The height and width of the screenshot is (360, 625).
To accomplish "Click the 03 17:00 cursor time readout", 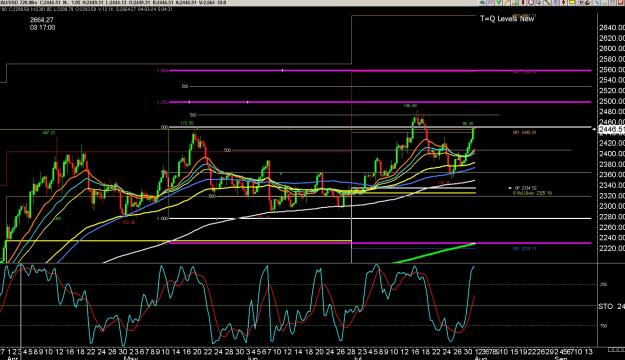I will point(42,28).
